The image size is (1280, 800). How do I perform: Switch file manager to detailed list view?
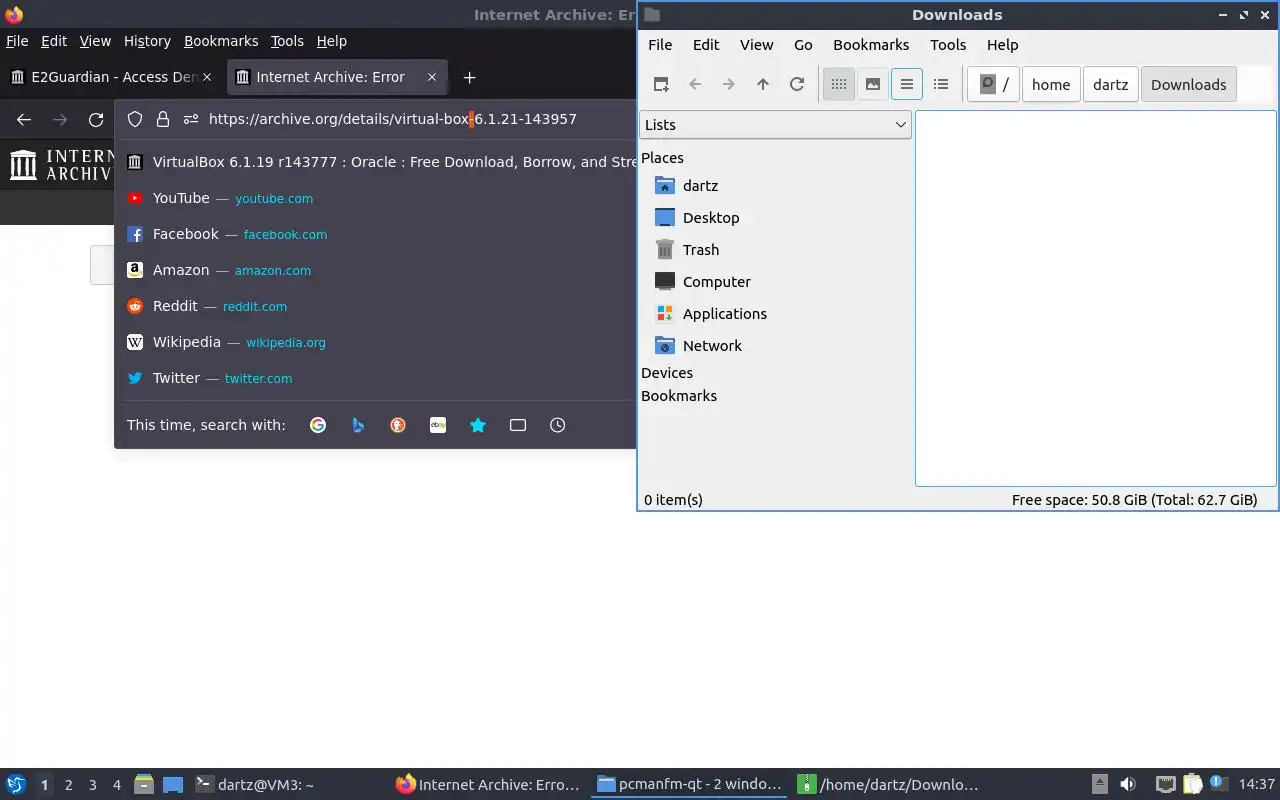(941, 84)
